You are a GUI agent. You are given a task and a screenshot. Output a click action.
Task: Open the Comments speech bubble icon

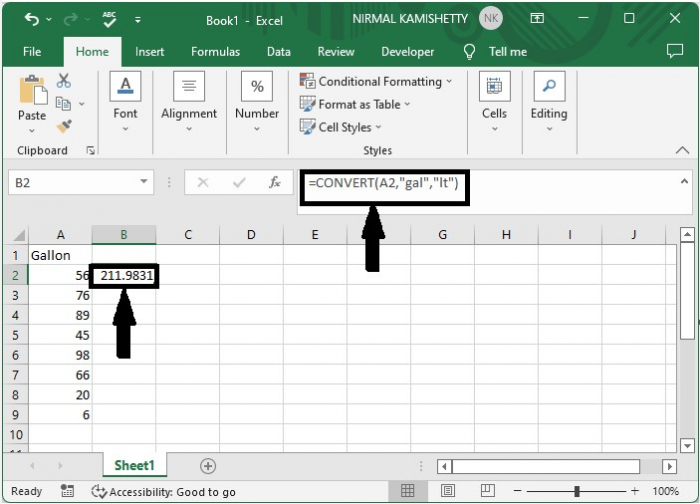coord(675,51)
